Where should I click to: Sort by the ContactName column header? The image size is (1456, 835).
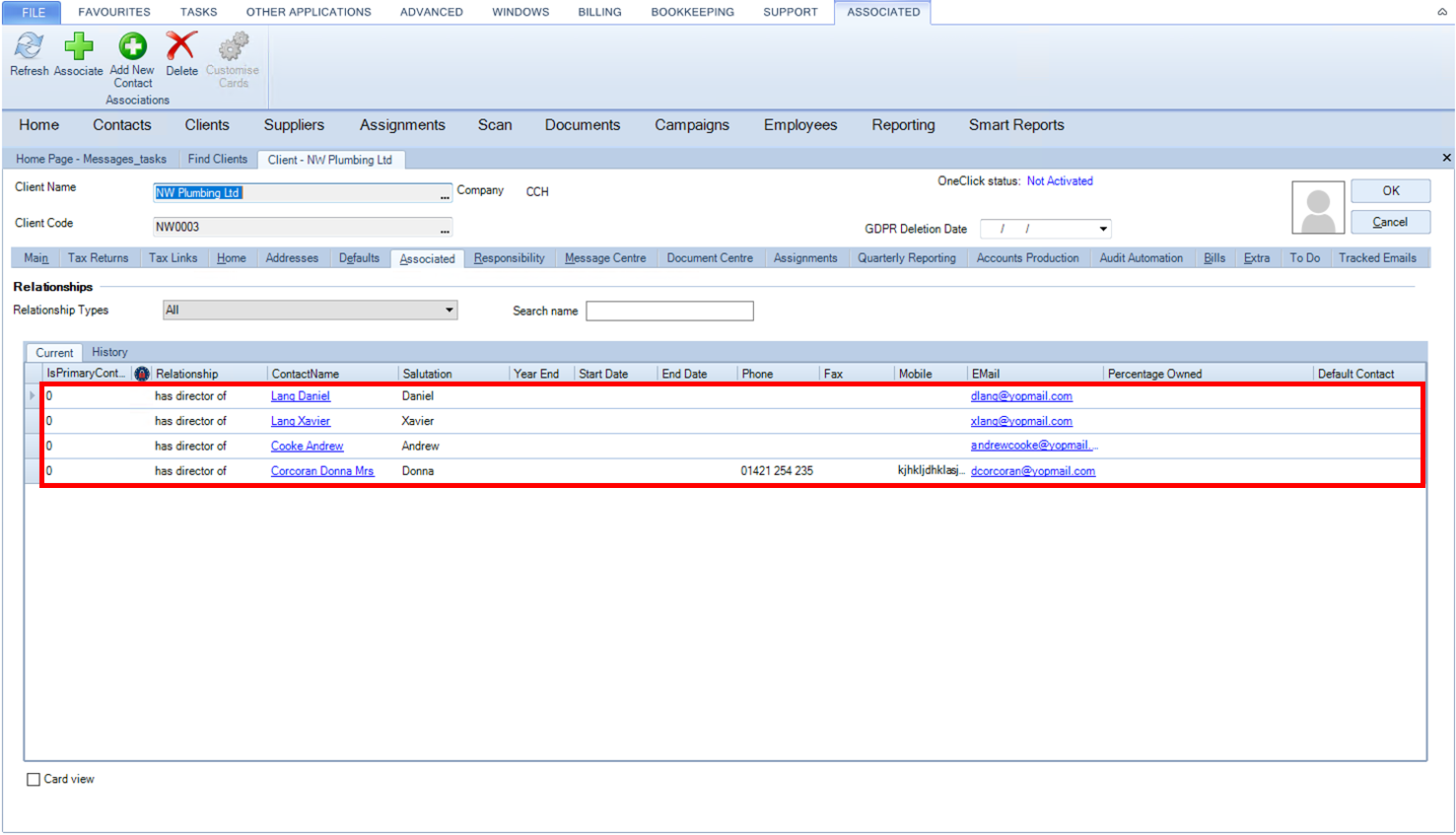[x=332, y=375]
